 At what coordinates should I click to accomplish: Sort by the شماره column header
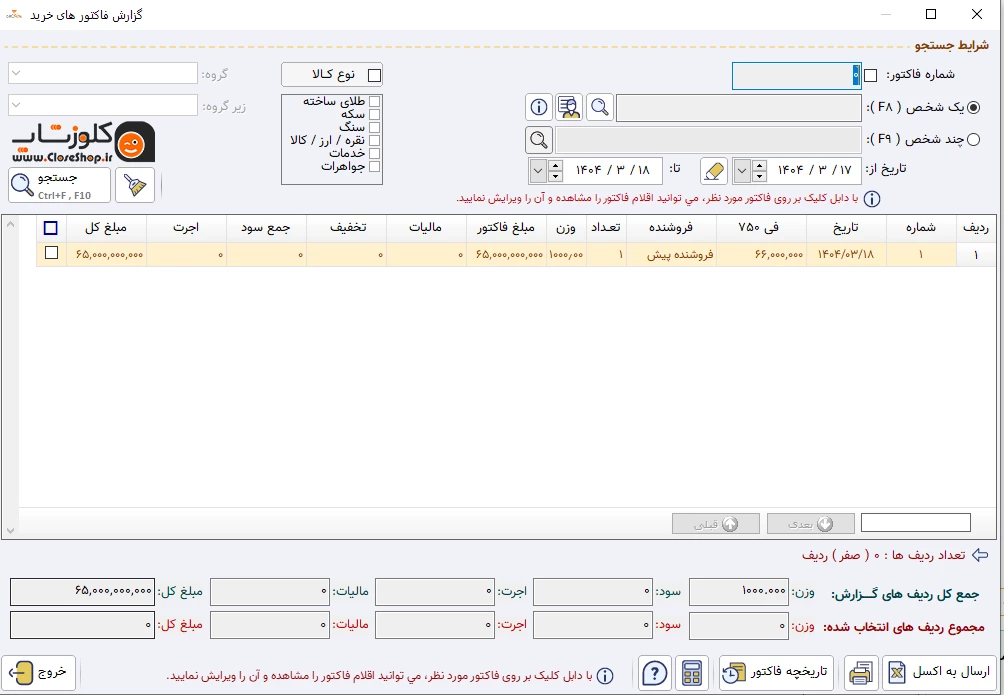coord(921,228)
